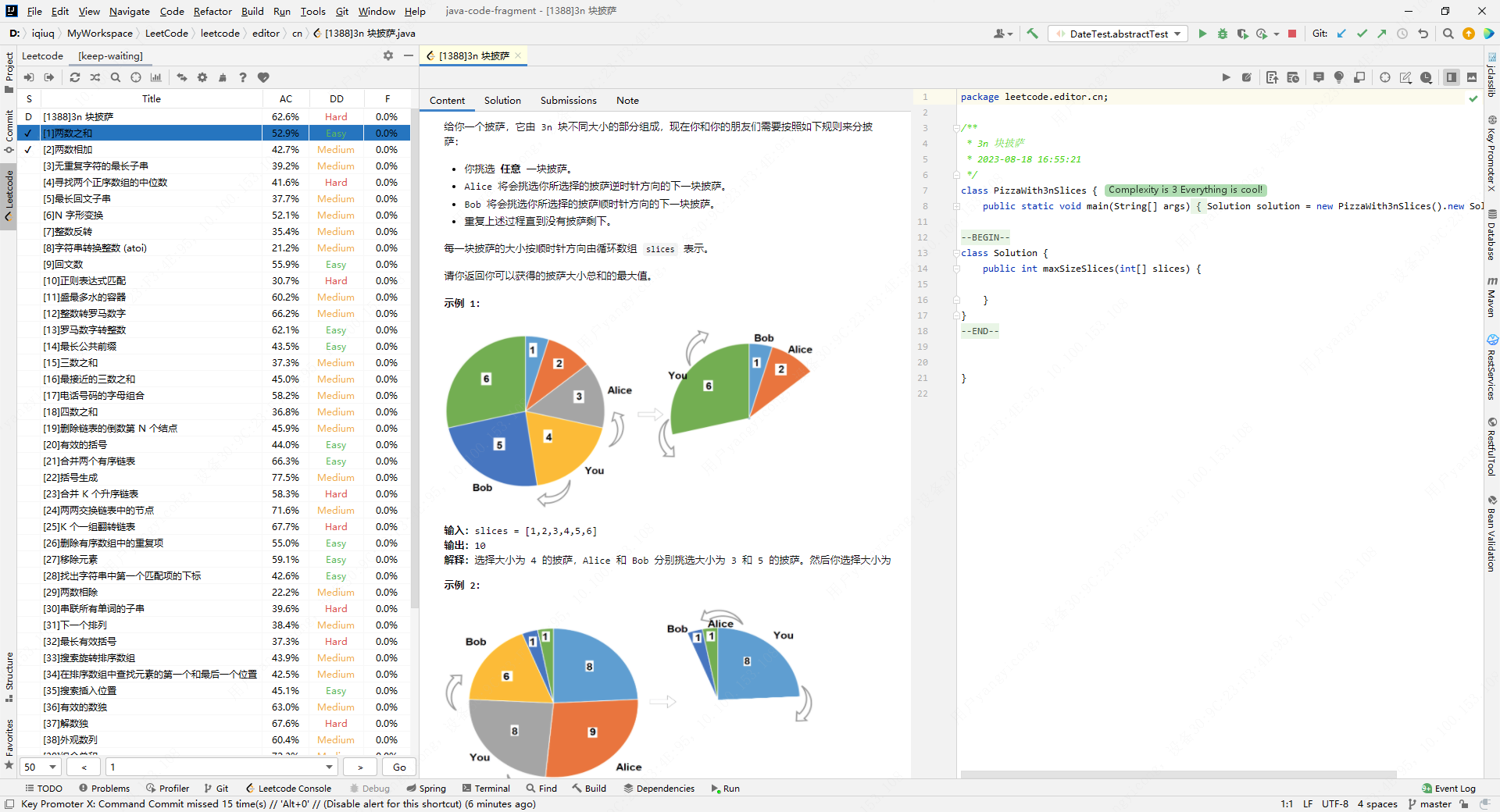Image resolution: width=1500 pixels, height=812 pixels.
Task: Toggle the split editor view icon
Action: point(1451,77)
